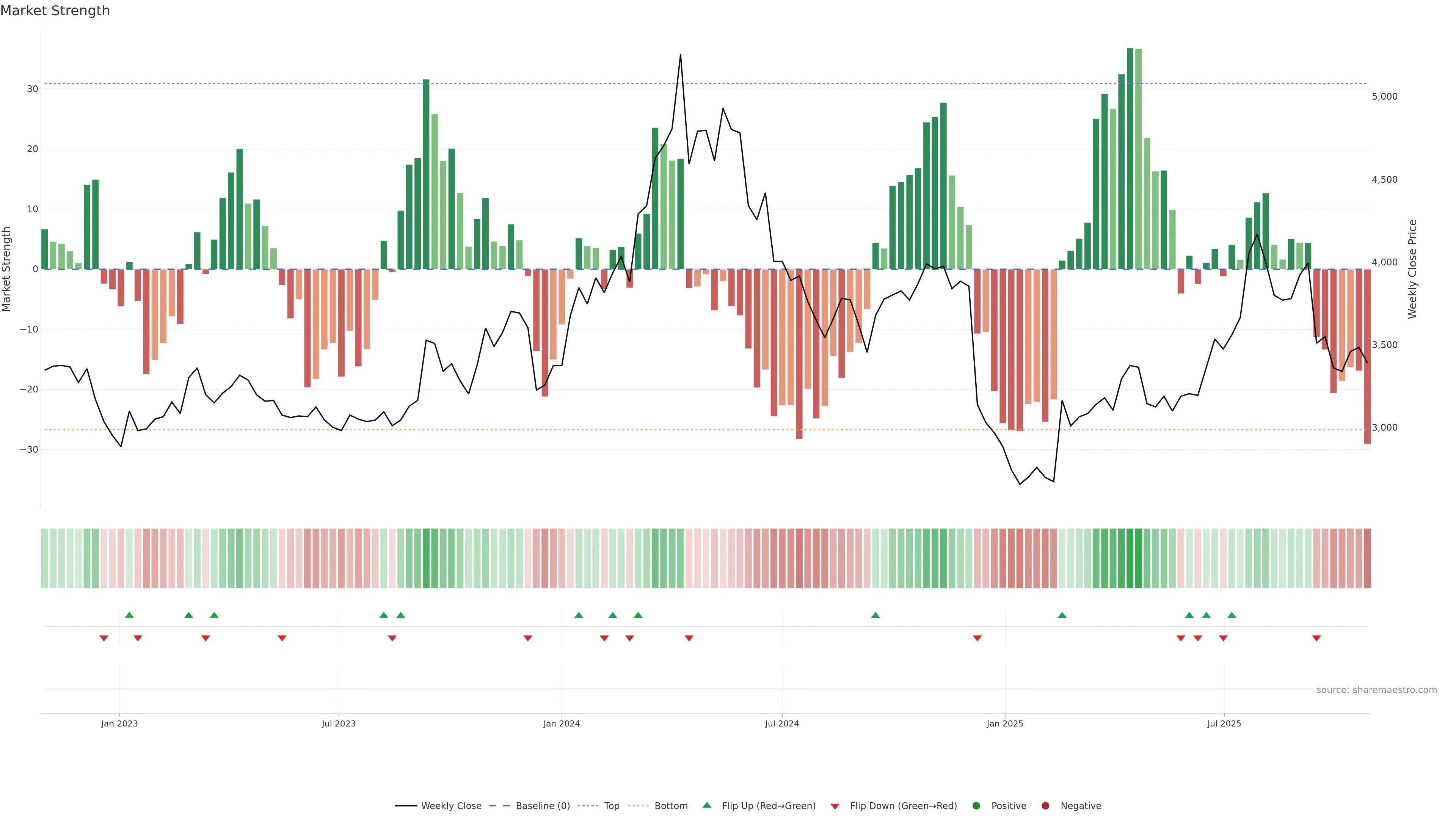
Task: Click the last red flip-down marker on the right
Action: click(1316, 638)
